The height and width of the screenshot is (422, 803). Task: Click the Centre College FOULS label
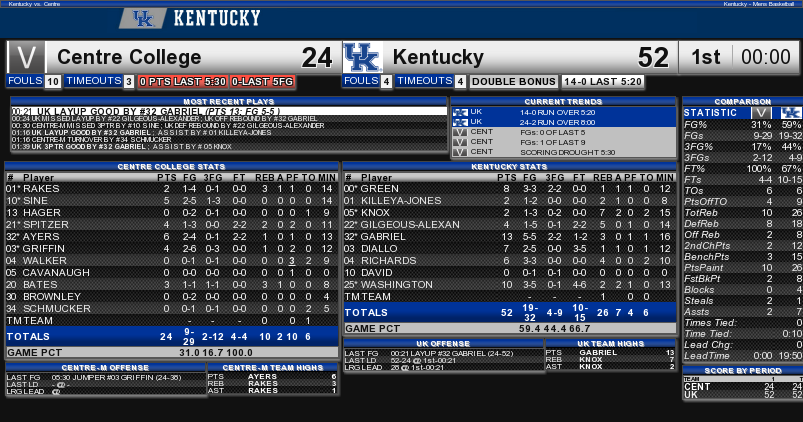[25, 81]
